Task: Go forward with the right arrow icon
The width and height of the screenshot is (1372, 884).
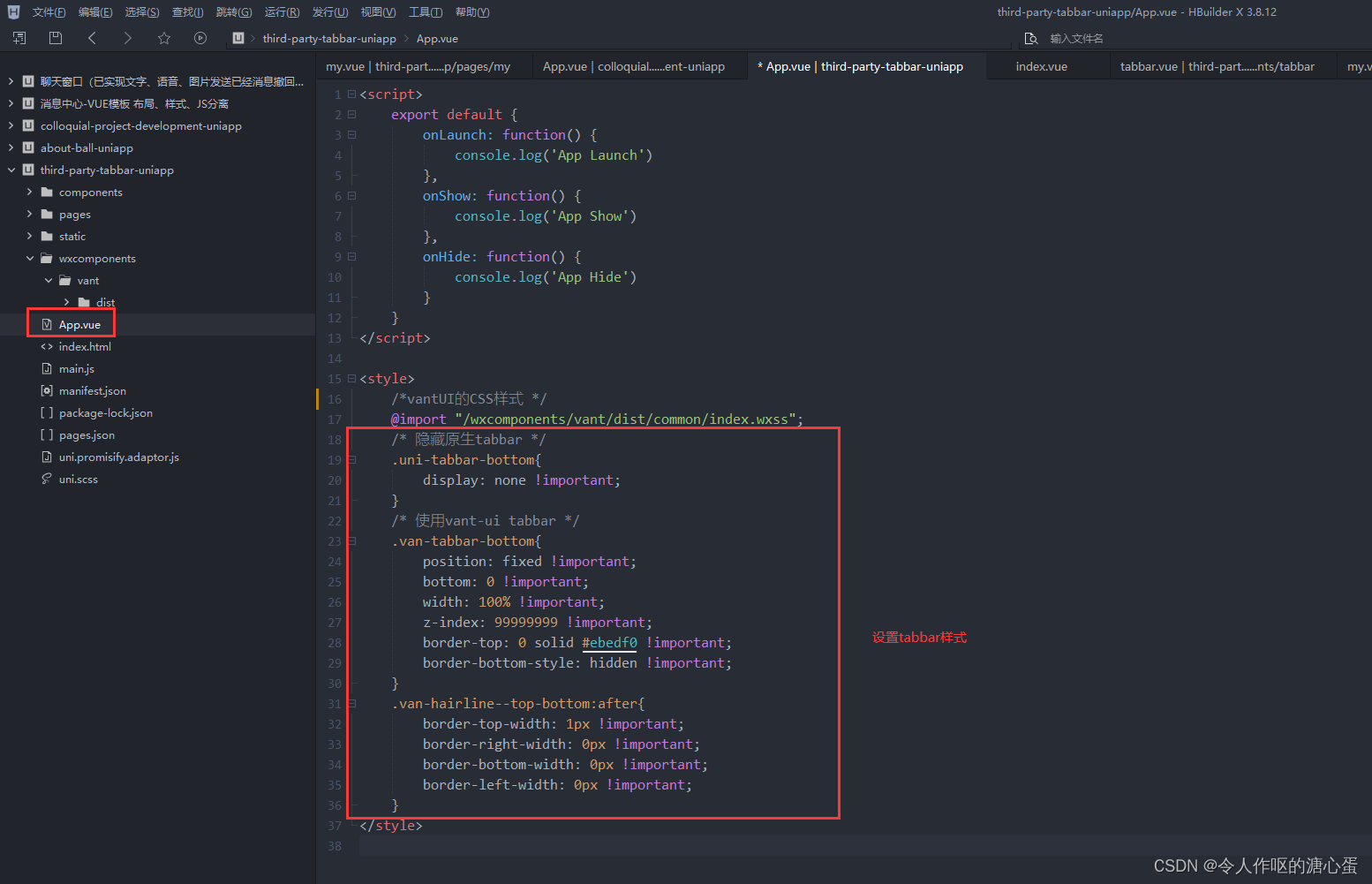Action: [128, 38]
